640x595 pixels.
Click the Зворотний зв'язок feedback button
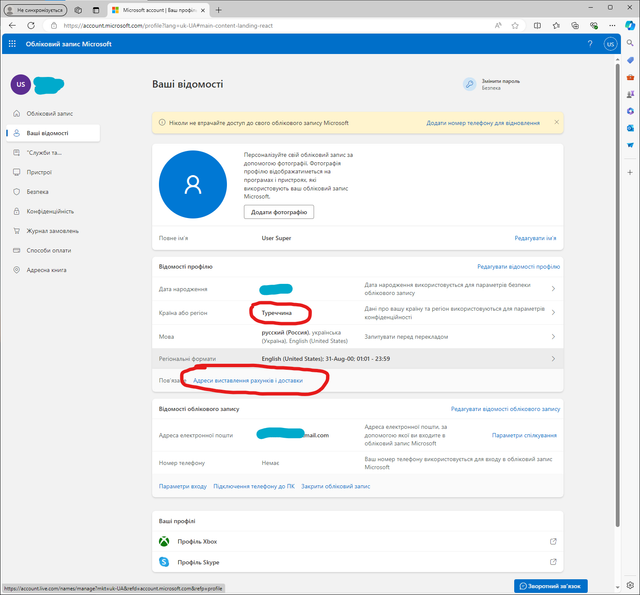pyautogui.click(x=551, y=586)
